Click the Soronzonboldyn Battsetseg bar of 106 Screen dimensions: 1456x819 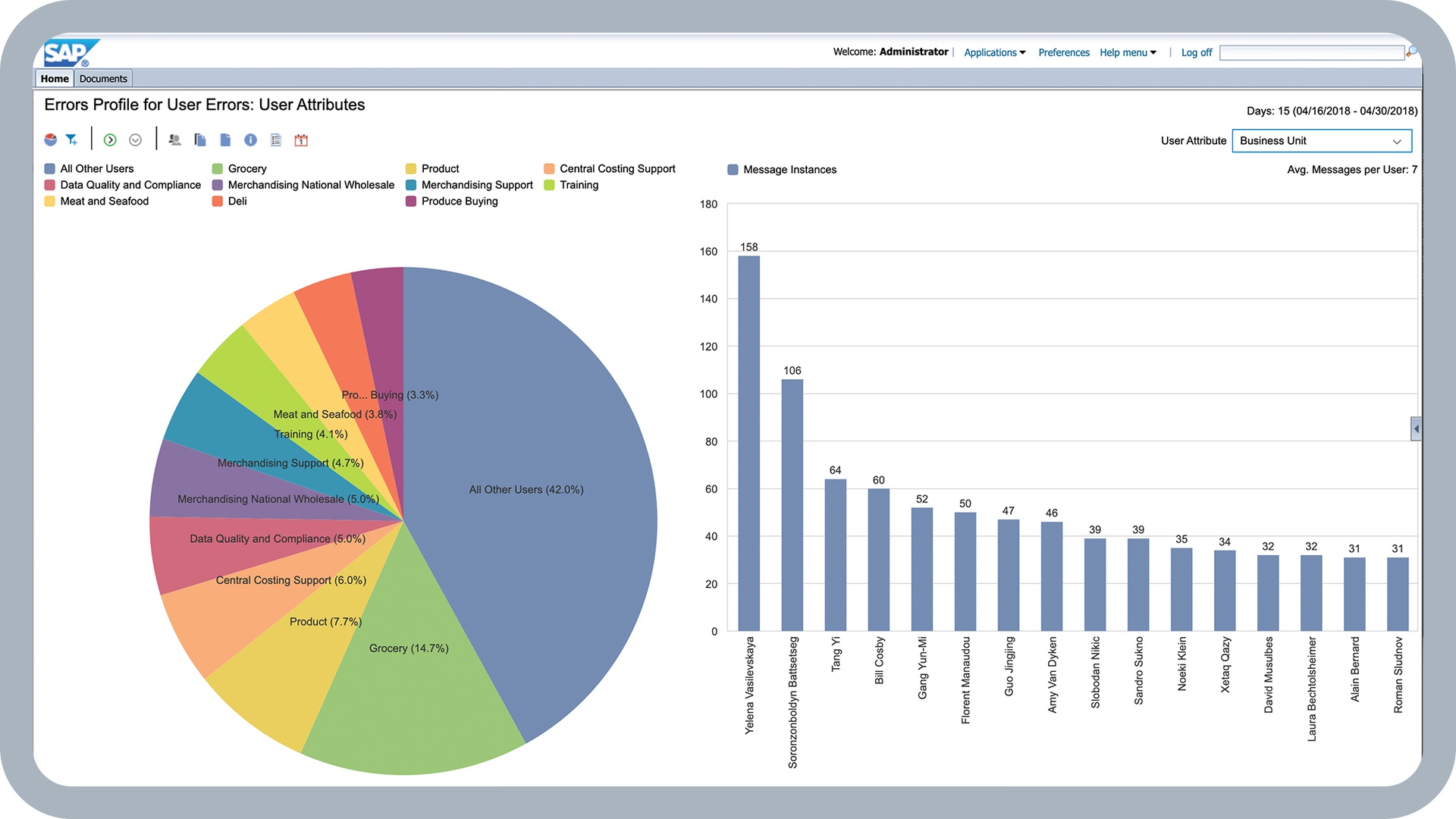click(792, 505)
